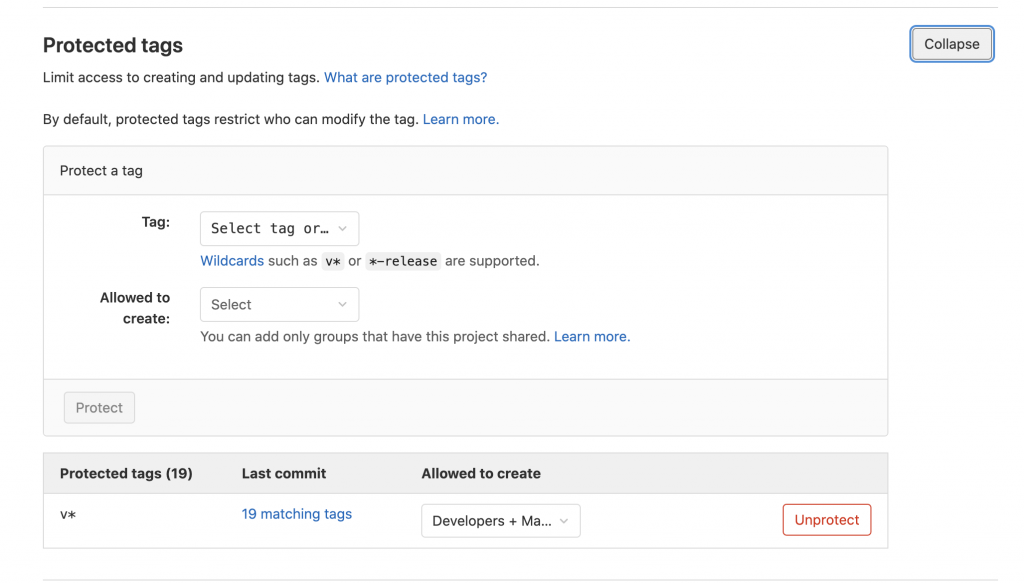This screenshot has height=584, width=1024.
Task: Click the chevron on the tag selector
Action: click(x=344, y=228)
